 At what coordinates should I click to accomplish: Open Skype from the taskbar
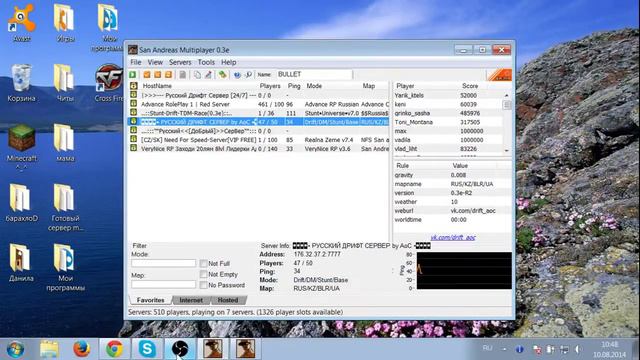147,349
